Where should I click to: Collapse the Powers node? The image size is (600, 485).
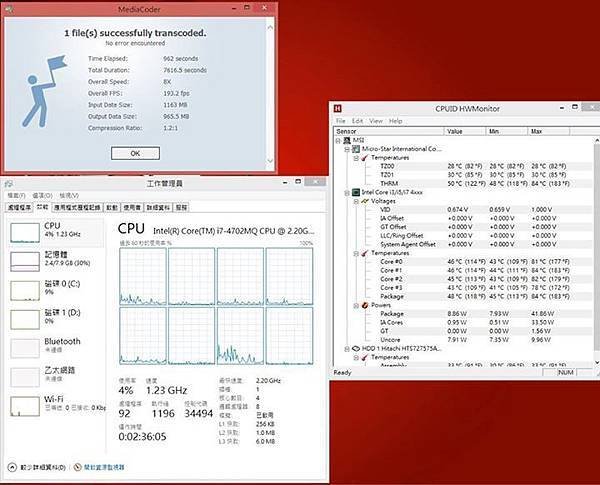coord(356,305)
